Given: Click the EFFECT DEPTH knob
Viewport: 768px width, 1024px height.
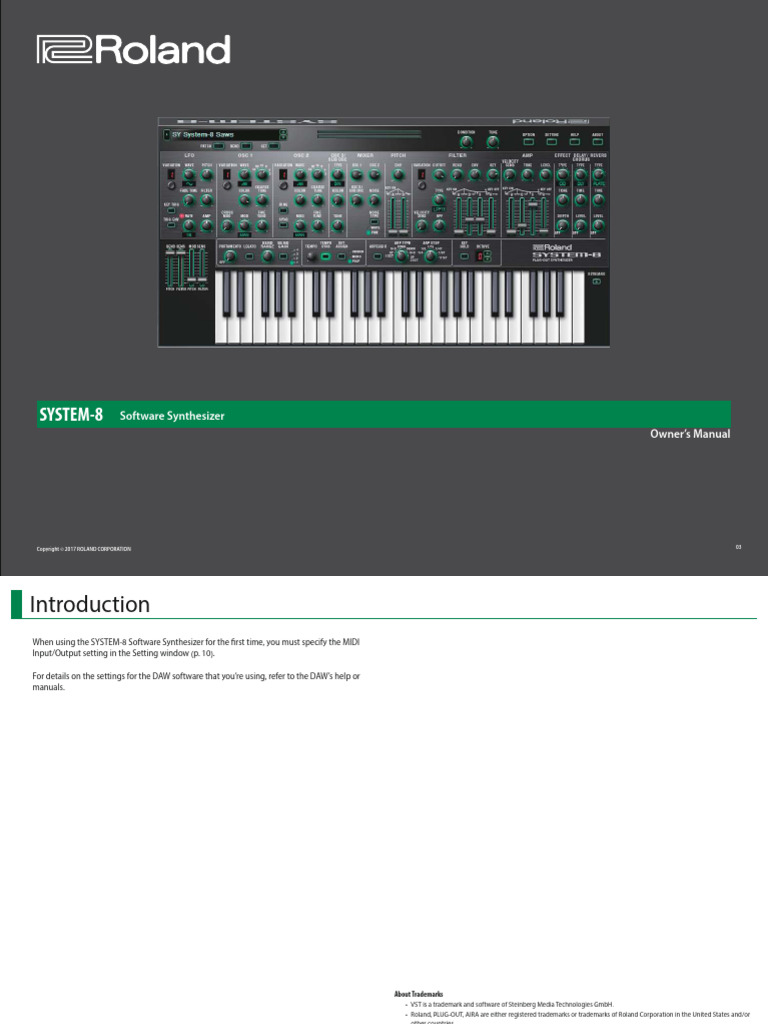Looking at the screenshot, I should coord(562,225).
